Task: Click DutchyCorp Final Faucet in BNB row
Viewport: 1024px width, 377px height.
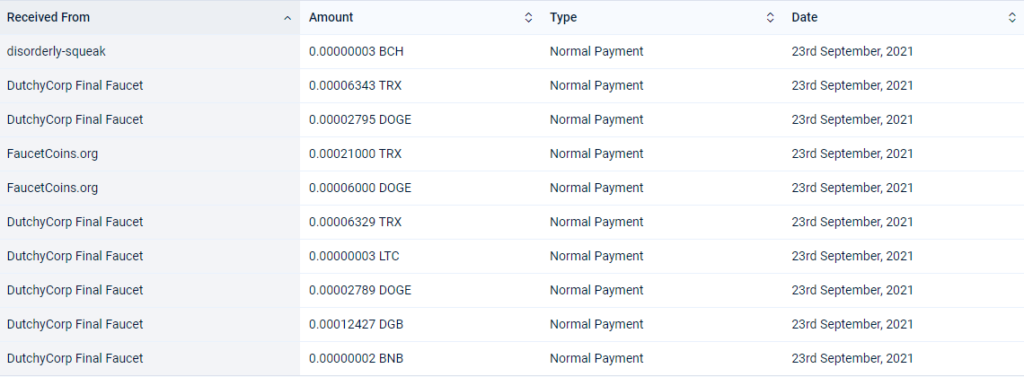Action: point(75,358)
